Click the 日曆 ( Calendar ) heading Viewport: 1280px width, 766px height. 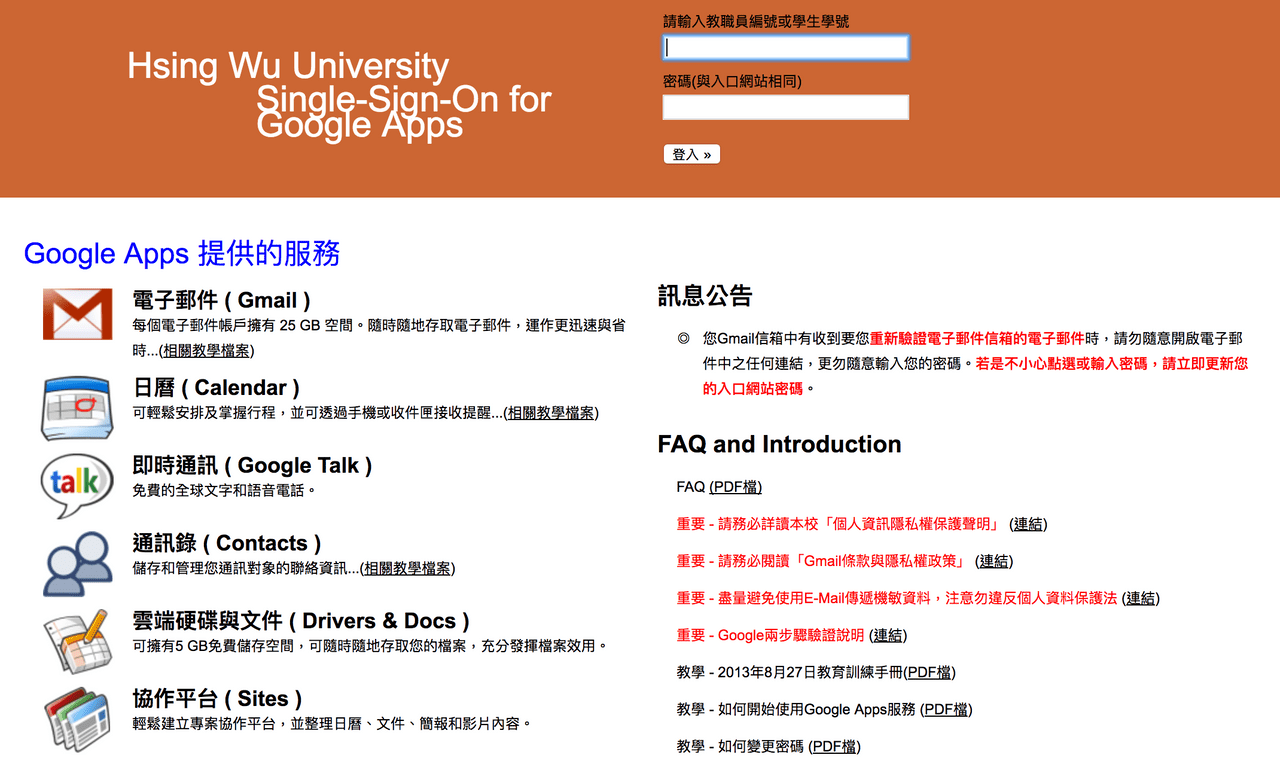point(216,388)
